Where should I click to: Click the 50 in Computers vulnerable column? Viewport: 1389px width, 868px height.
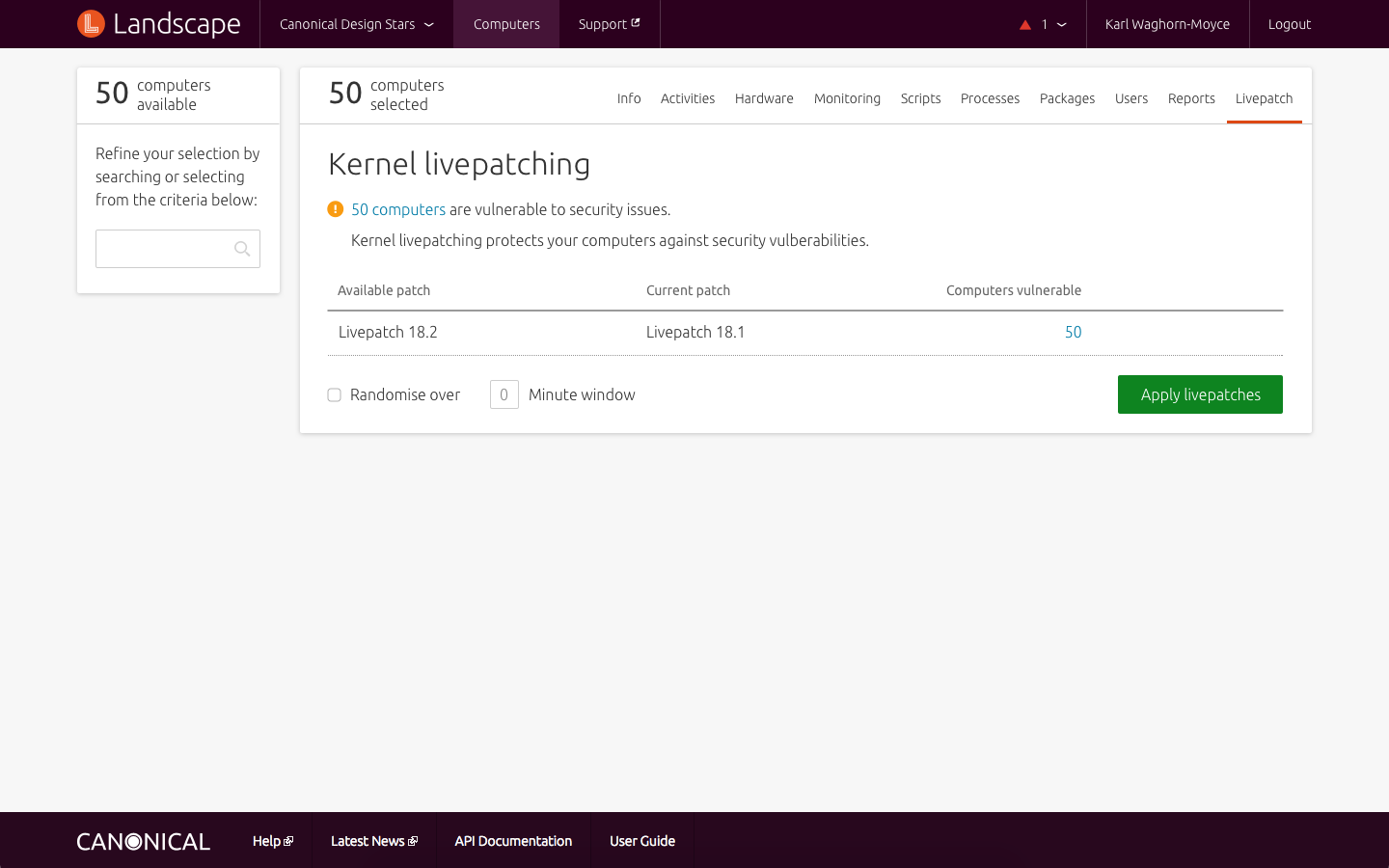[1073, 332]
